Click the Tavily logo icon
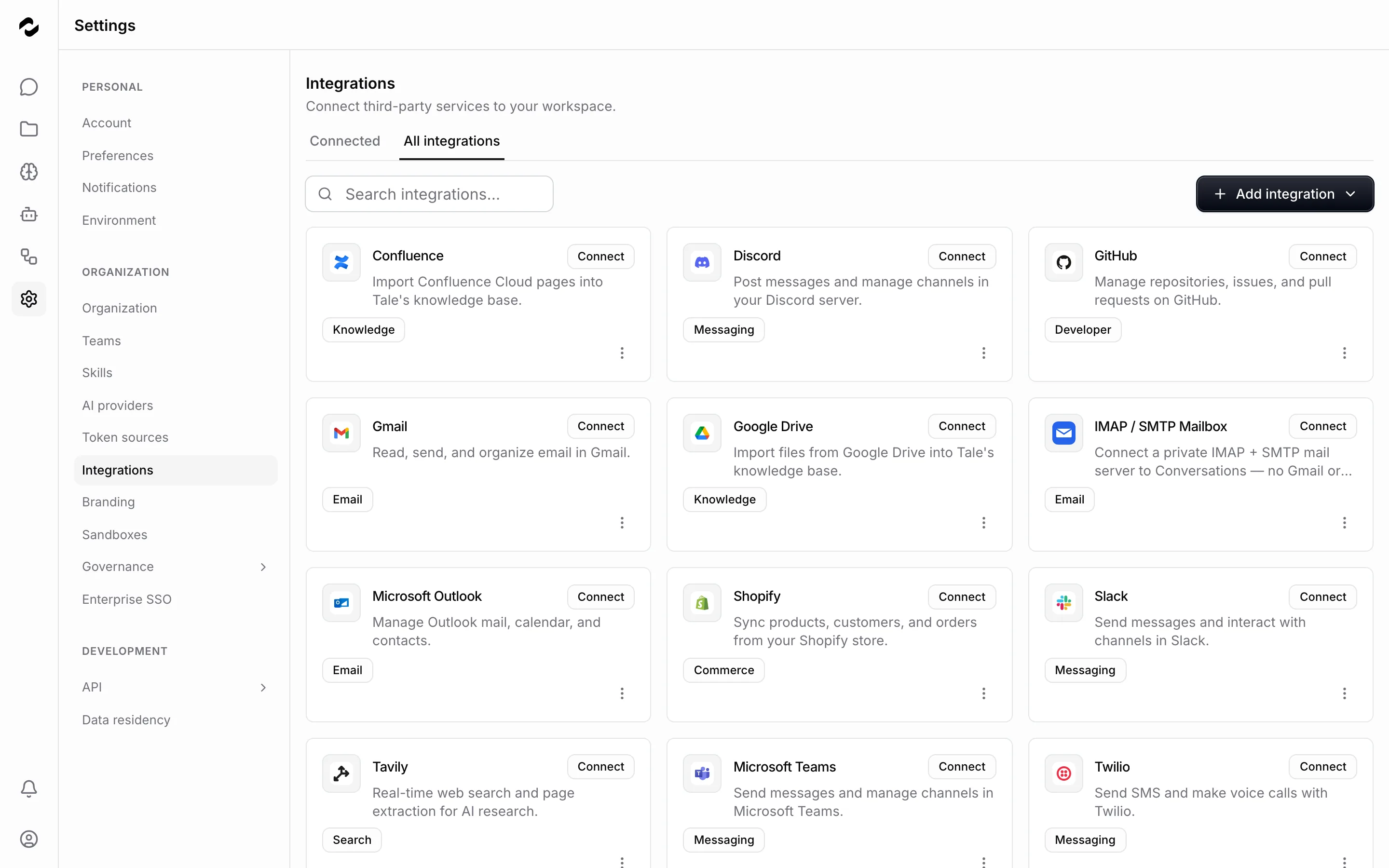Image resolution: width=1389 pixels, height=868 pixels. pyautogui.click(x=341, y=773)
